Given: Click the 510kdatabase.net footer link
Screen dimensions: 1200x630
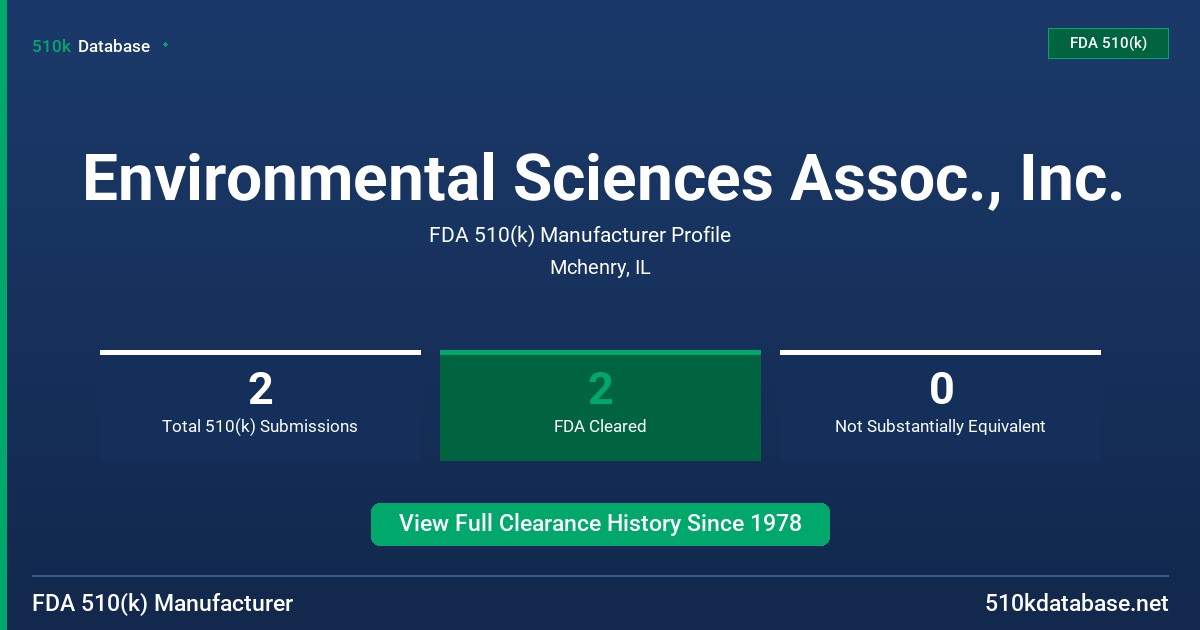Looking at the screenshot, I should point(1077,603).
